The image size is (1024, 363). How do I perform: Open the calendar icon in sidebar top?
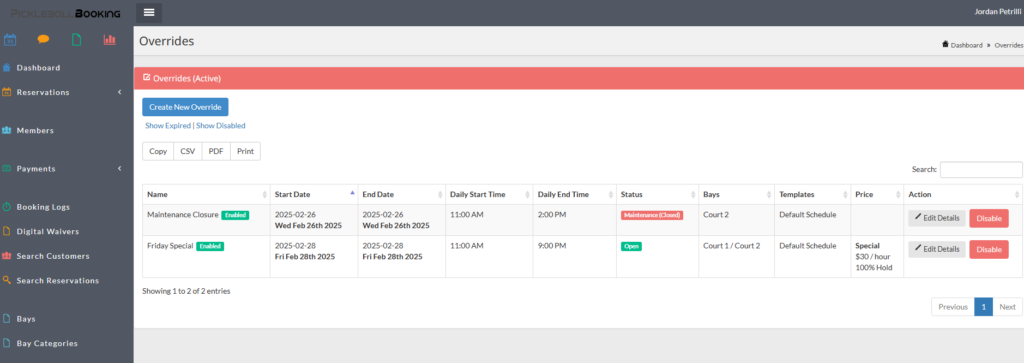pos(10,40)
